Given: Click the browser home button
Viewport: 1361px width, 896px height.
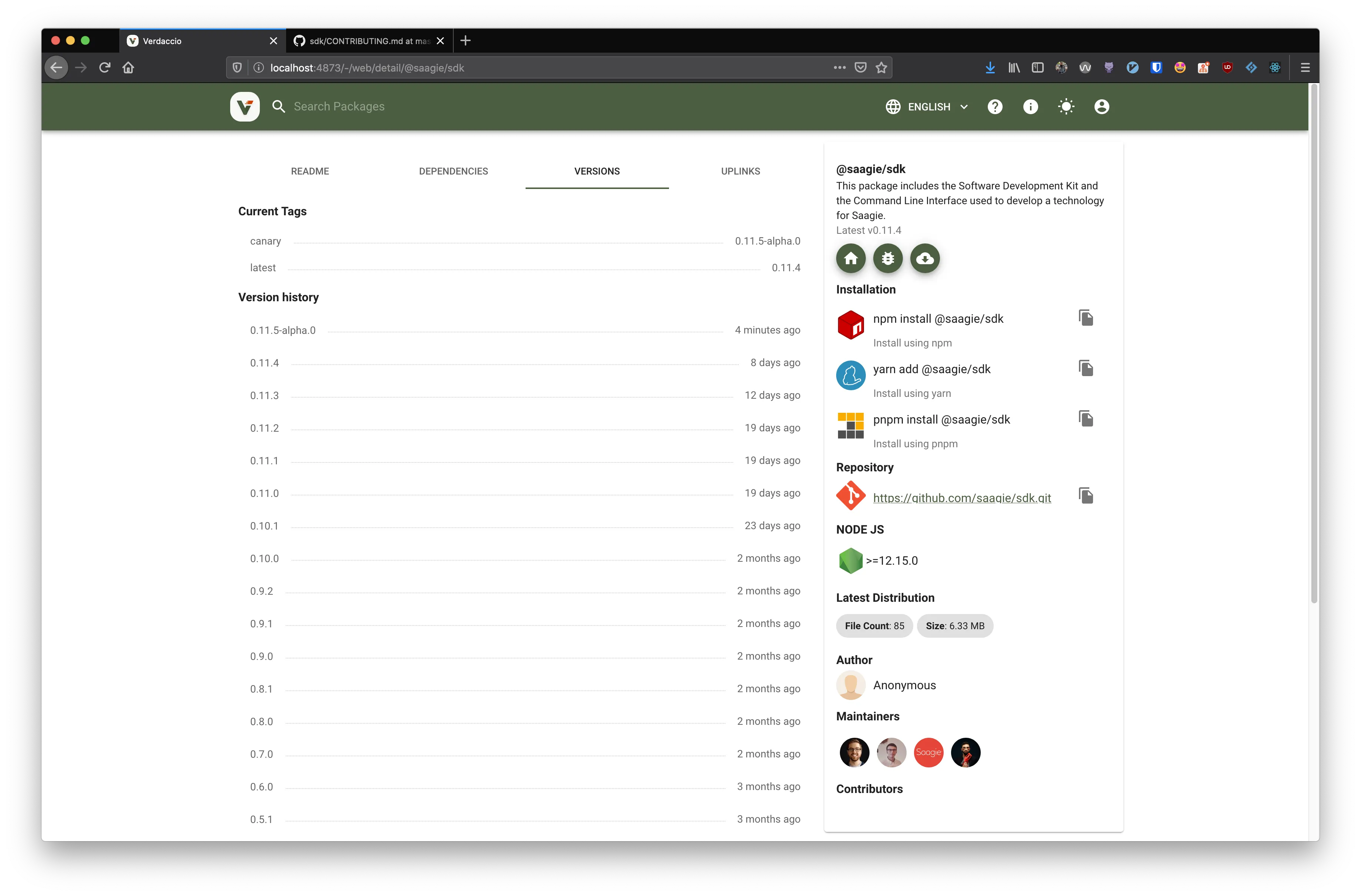Looking at the screenshot, I should coord(128,67).
